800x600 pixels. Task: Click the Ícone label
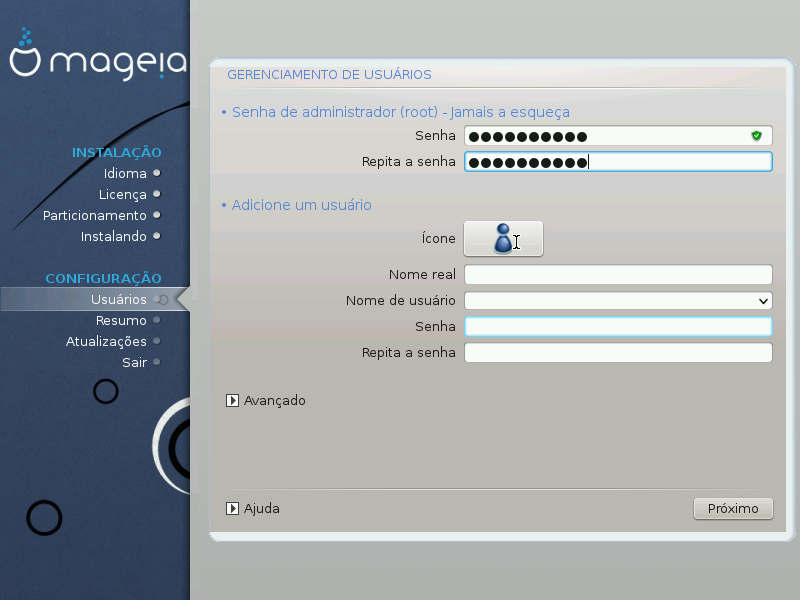[438, 238]
